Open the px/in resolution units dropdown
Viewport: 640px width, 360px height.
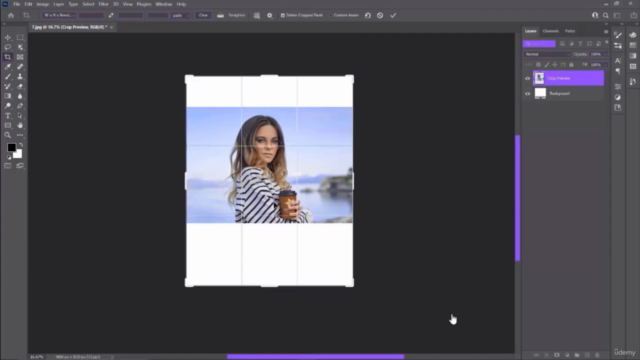181,16
